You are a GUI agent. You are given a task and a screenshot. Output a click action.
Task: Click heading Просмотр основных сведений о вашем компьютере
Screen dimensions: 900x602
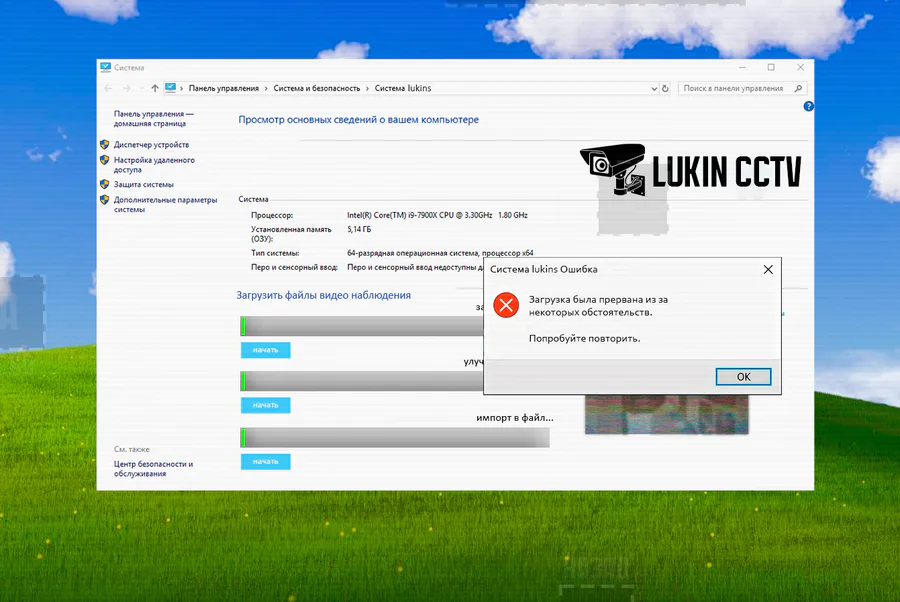pos(358,119)
